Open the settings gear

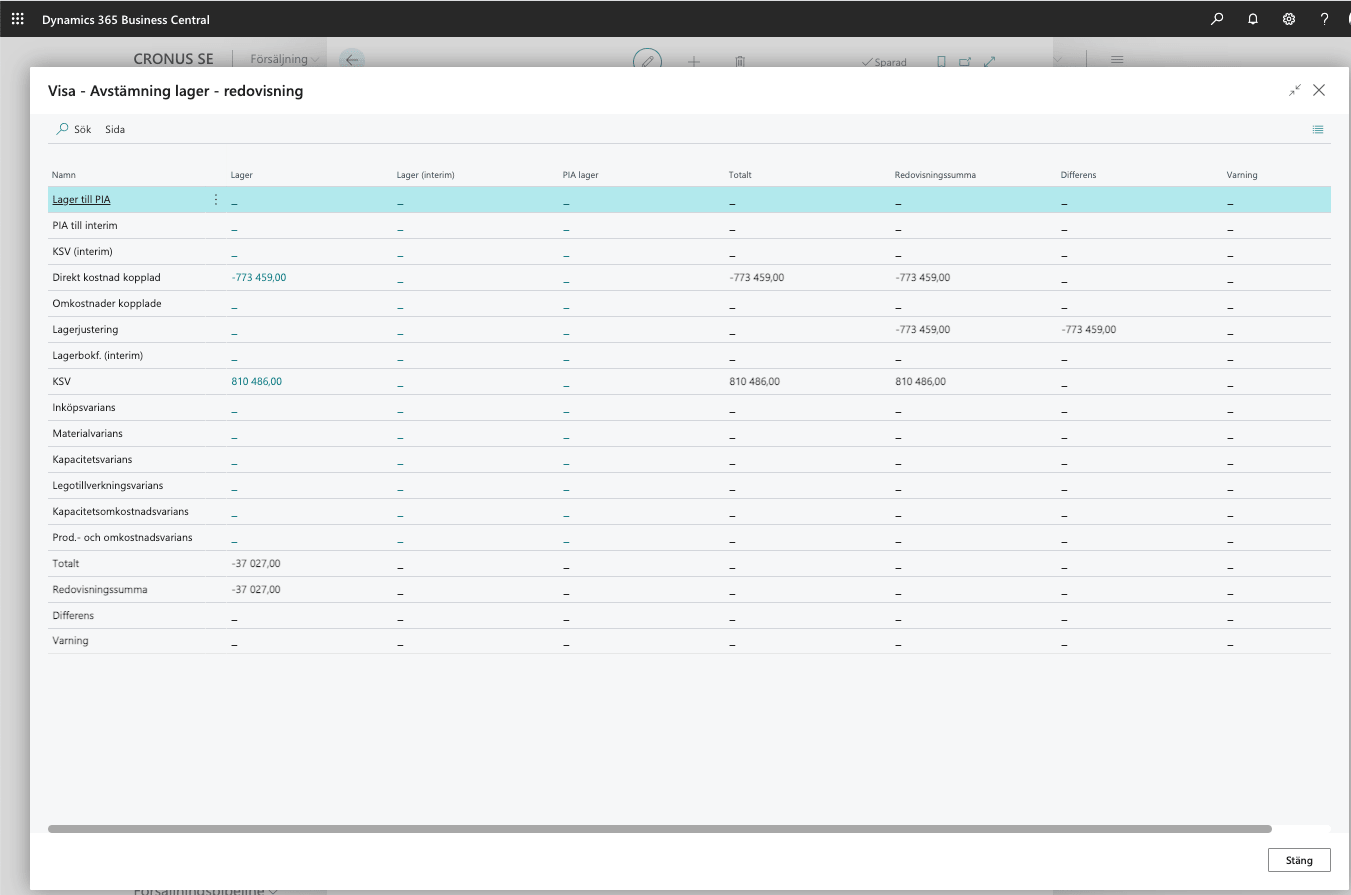(x=1289, y=19)
